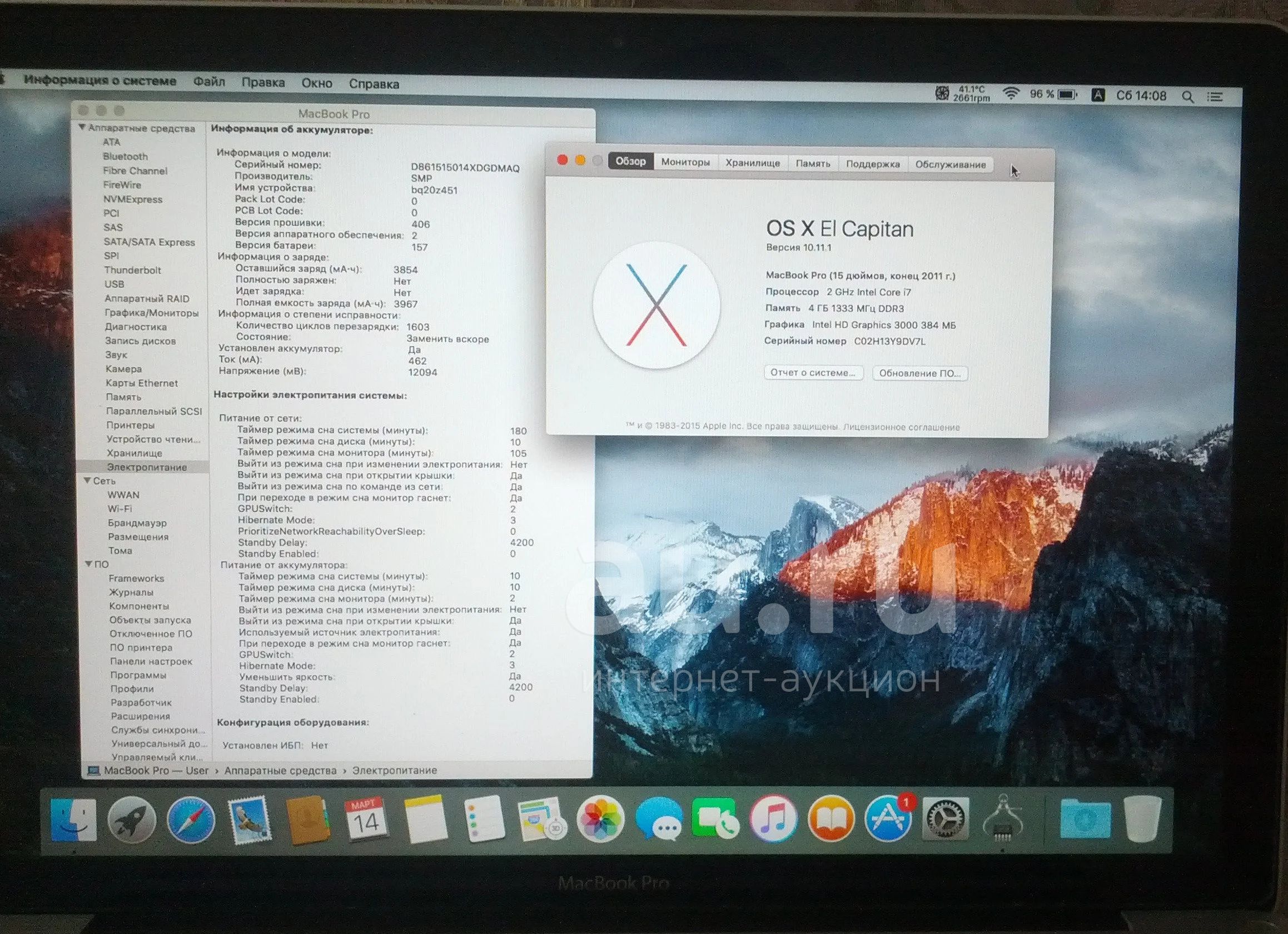Open Wi-Fi status menu
Image resolution: width=1288 pixels, height=934 pixels.
click(1010, 94)
